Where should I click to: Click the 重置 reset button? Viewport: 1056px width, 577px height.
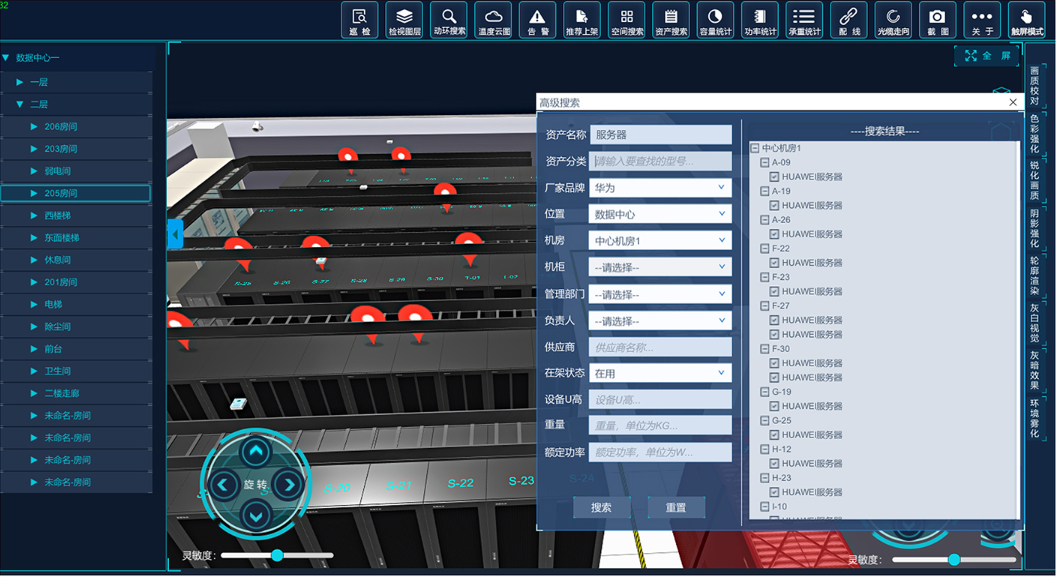pyautogui.click(x=676, y=507)
